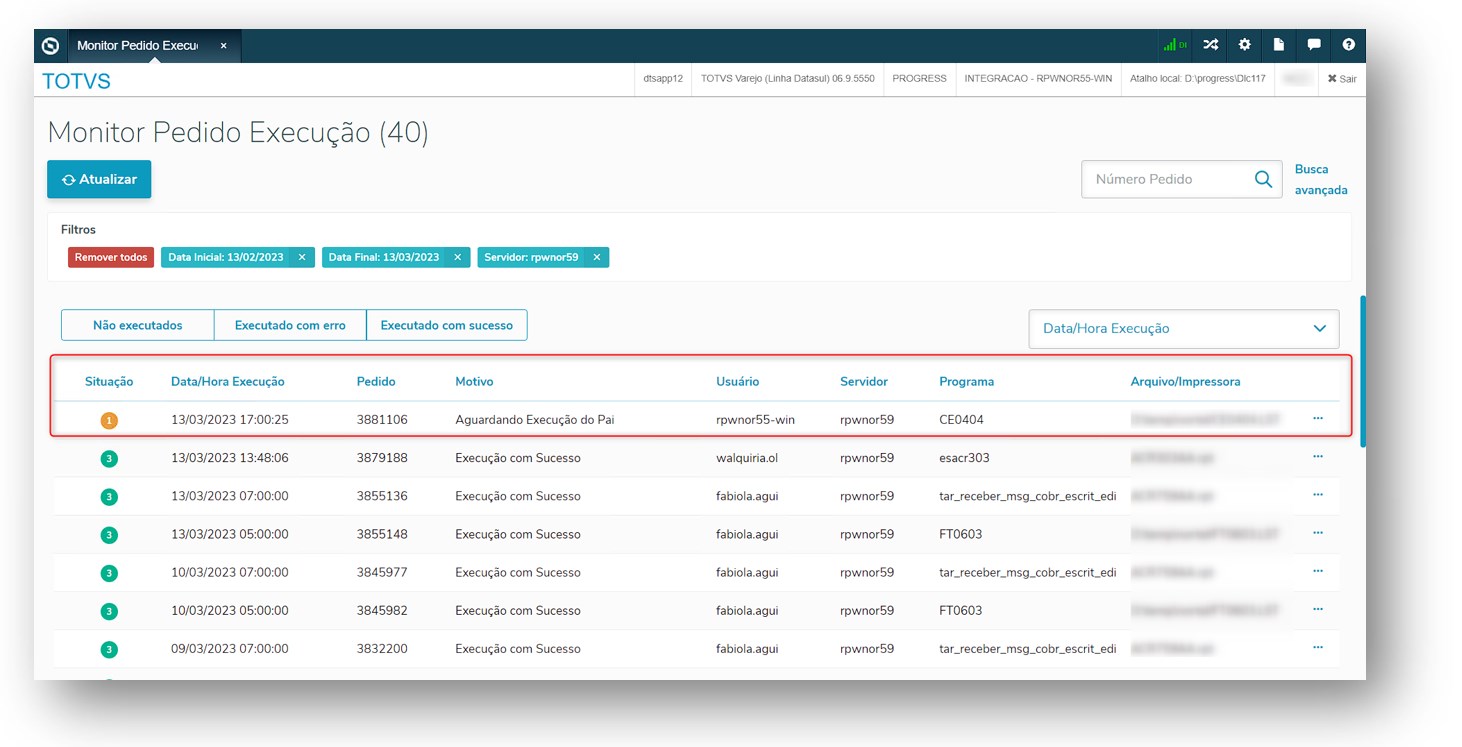This screenshot has height=747, width=1462.
Task: Click the TOTVS home logo icon
Action: [x=51, y=46]
